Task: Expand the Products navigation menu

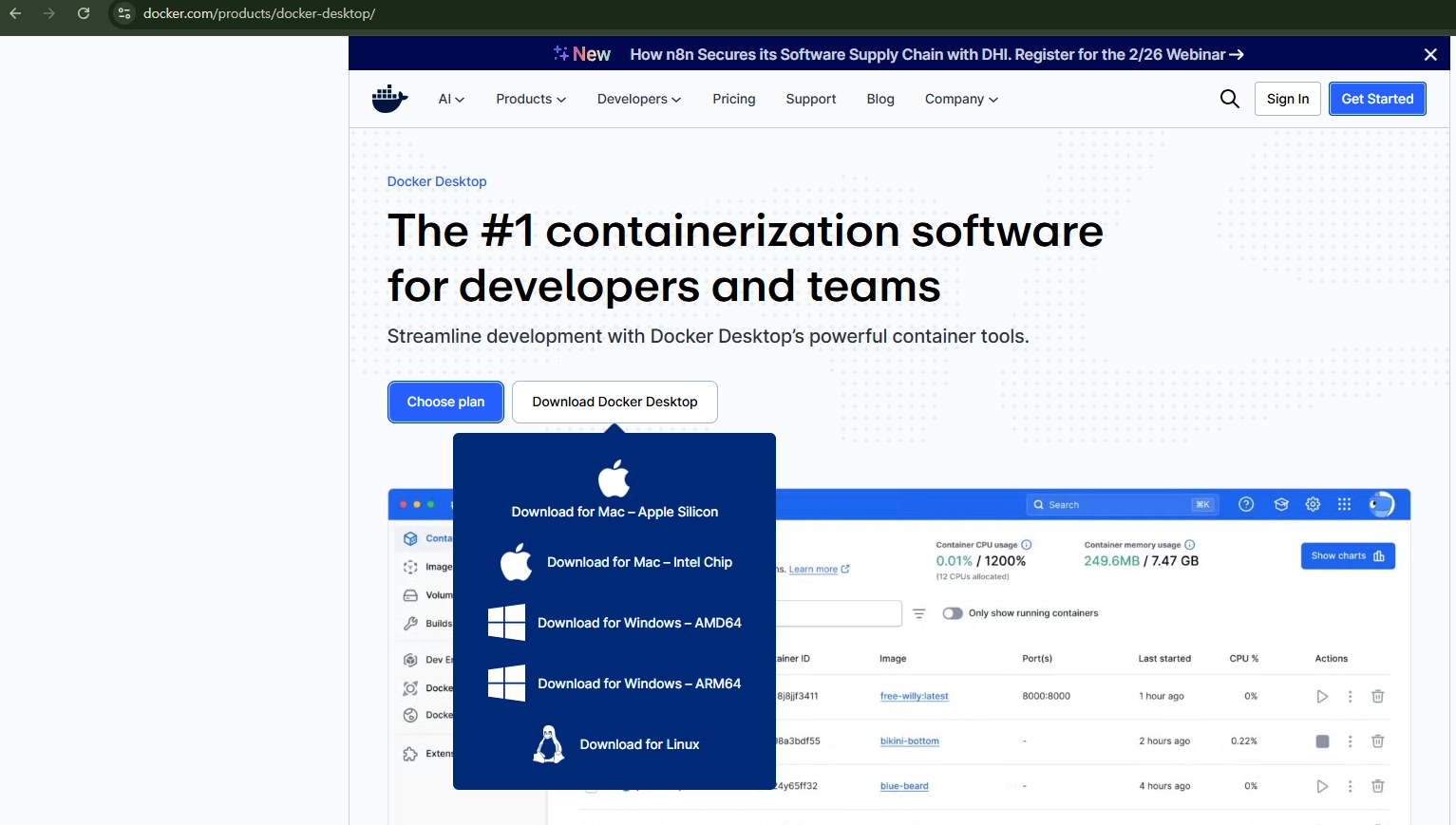Action: click(x=531, y=99)
